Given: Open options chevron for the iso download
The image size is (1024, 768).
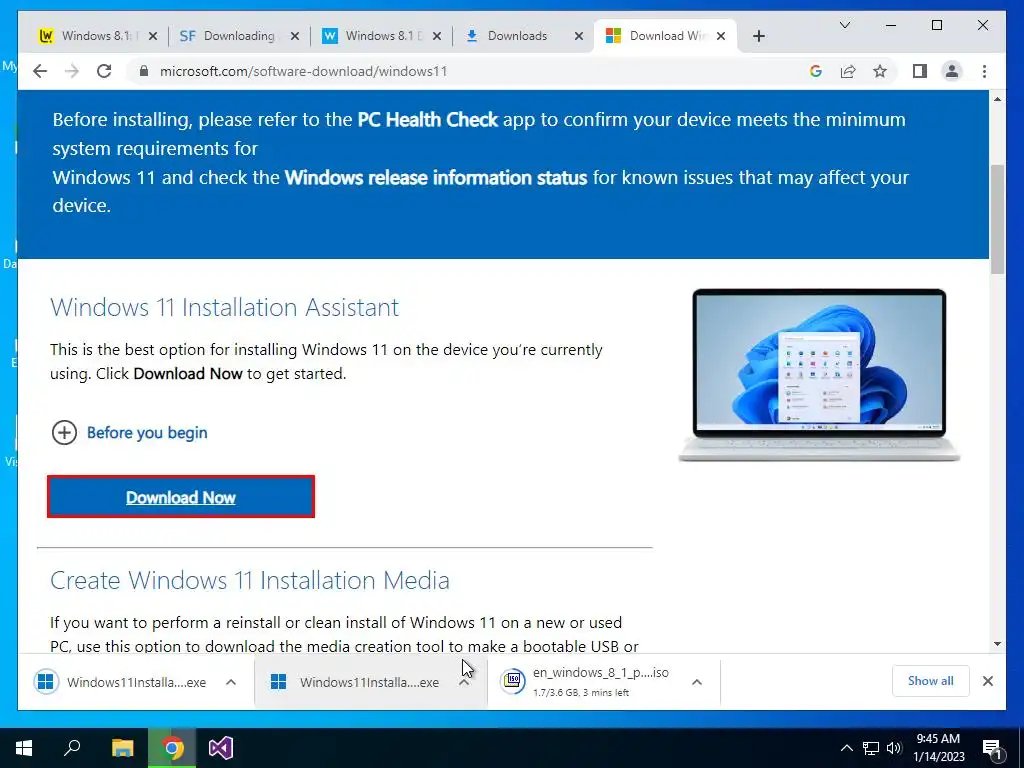Looking at the screenshot, I should (x=697, y=682).
